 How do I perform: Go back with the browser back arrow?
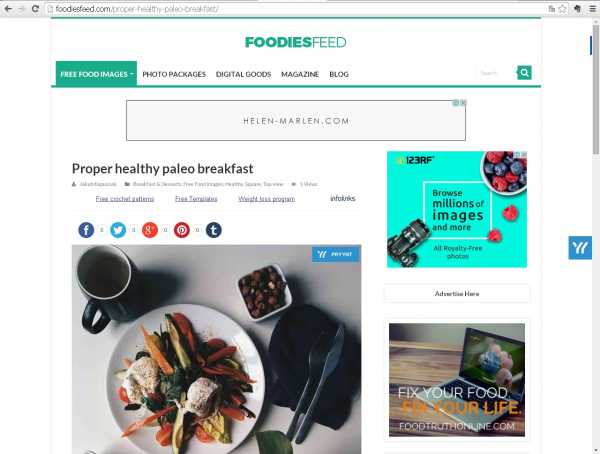8,8
